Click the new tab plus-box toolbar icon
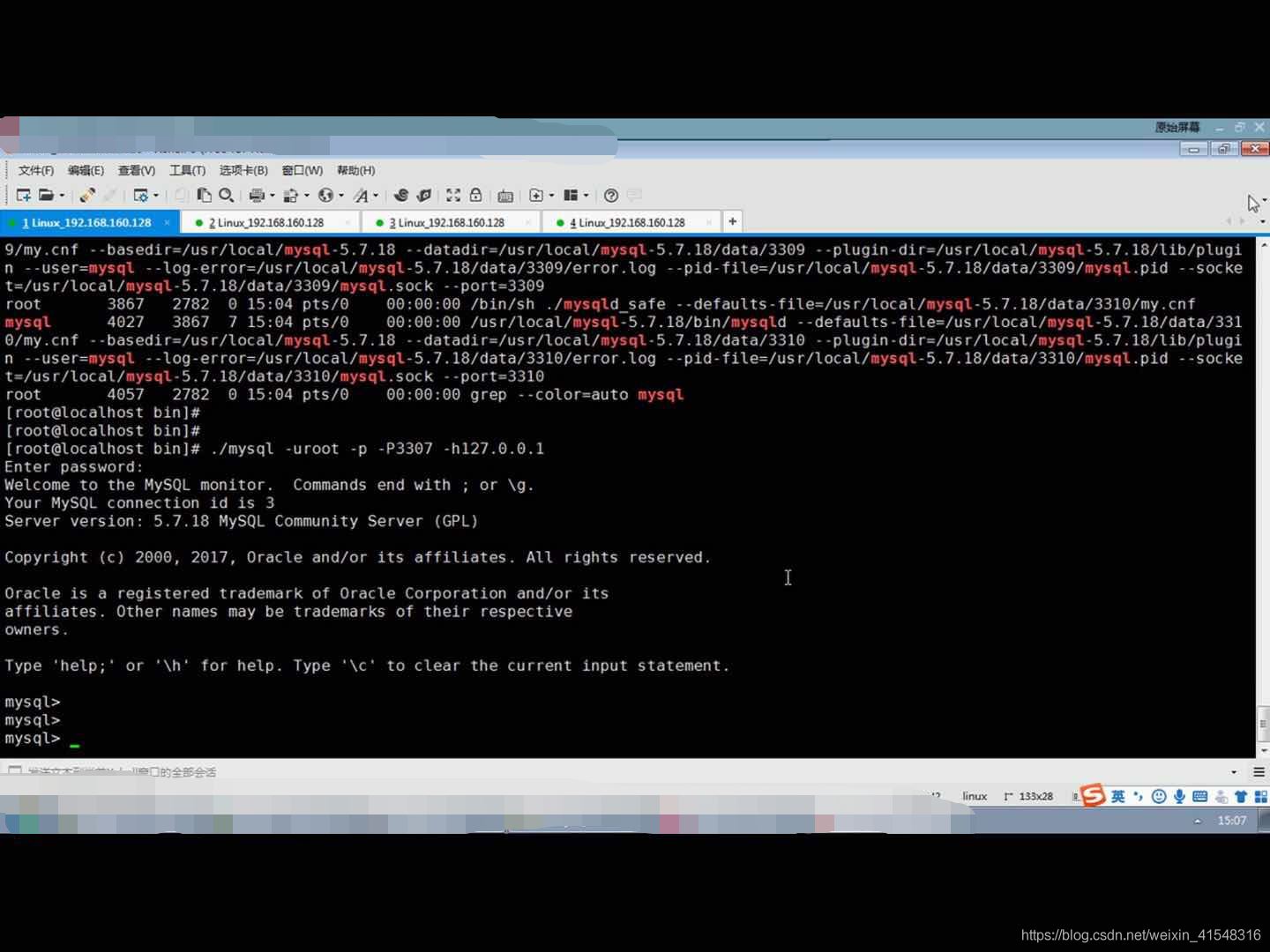Screen dimensions: 1270x952 (x=535, y=195)
